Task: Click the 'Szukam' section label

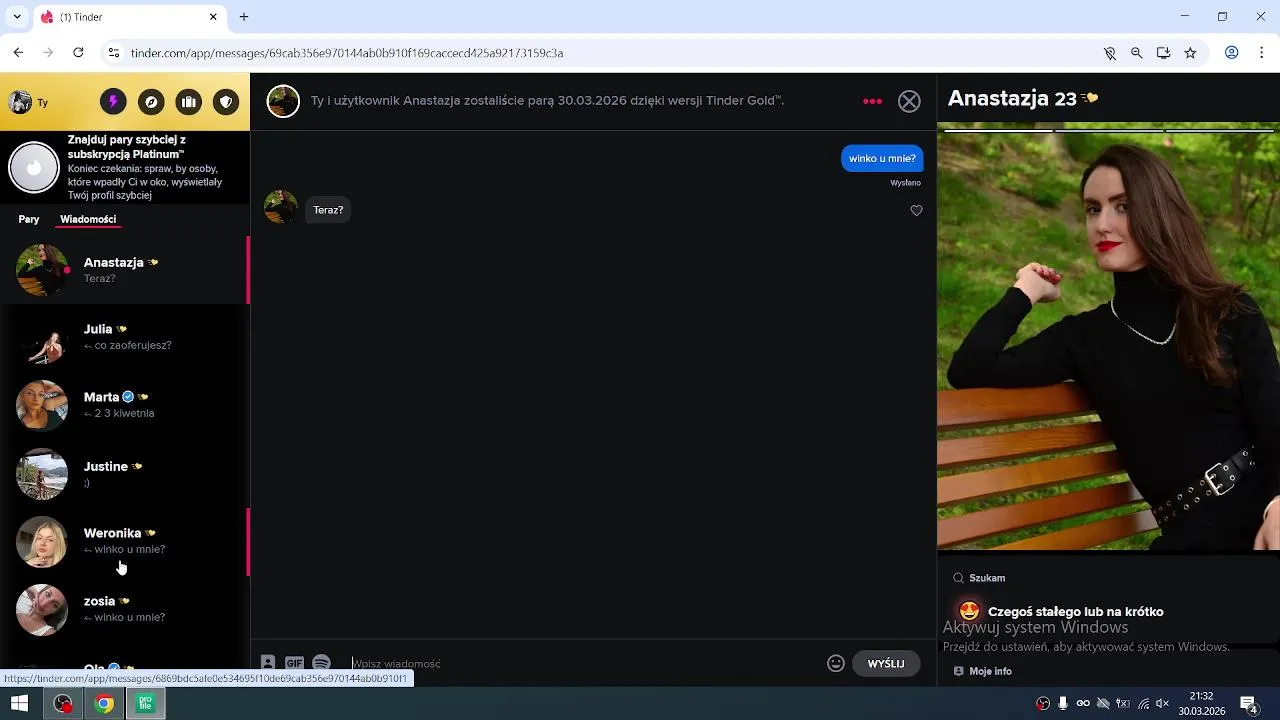Action: [987, 578]
